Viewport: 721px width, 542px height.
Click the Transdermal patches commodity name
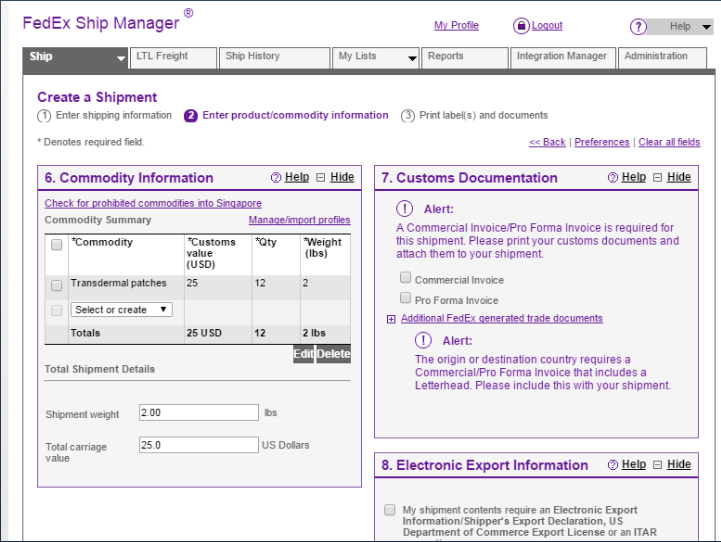(118, 283)
